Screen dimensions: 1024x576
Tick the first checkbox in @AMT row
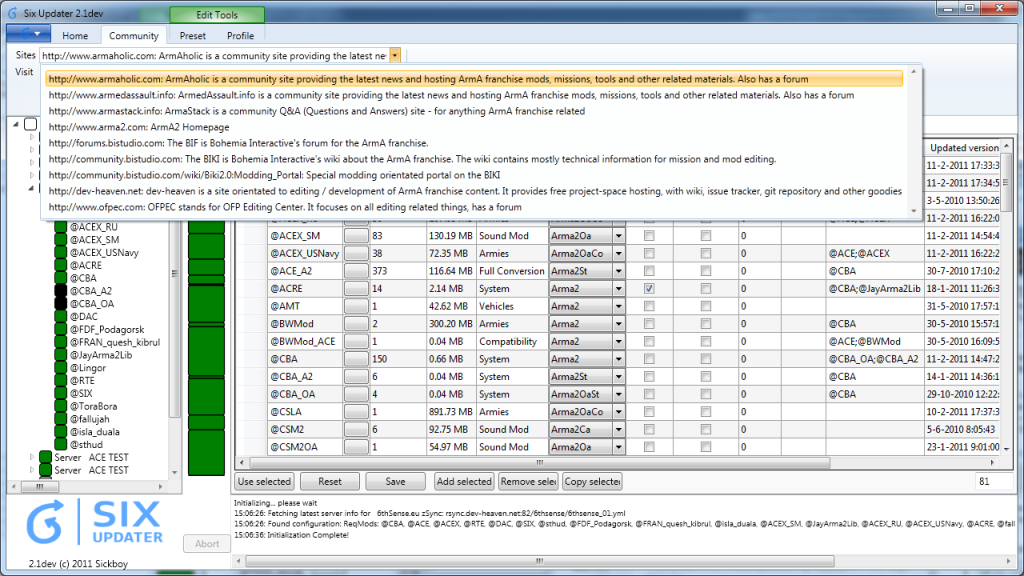pyautogui.click(x=649, y=306)
